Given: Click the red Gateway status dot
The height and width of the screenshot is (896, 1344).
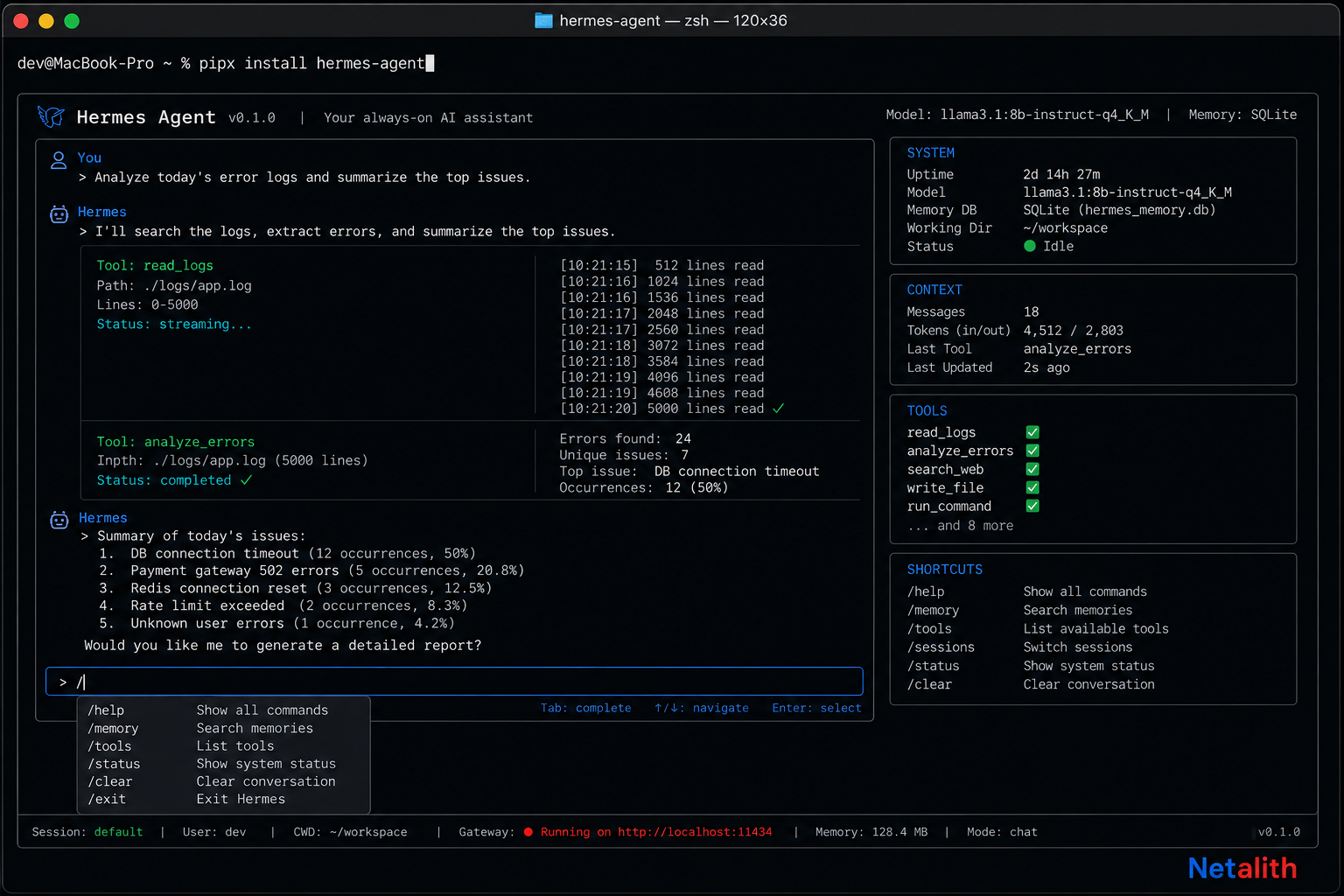Looking at the screenshot, I should tap(528, 832).
